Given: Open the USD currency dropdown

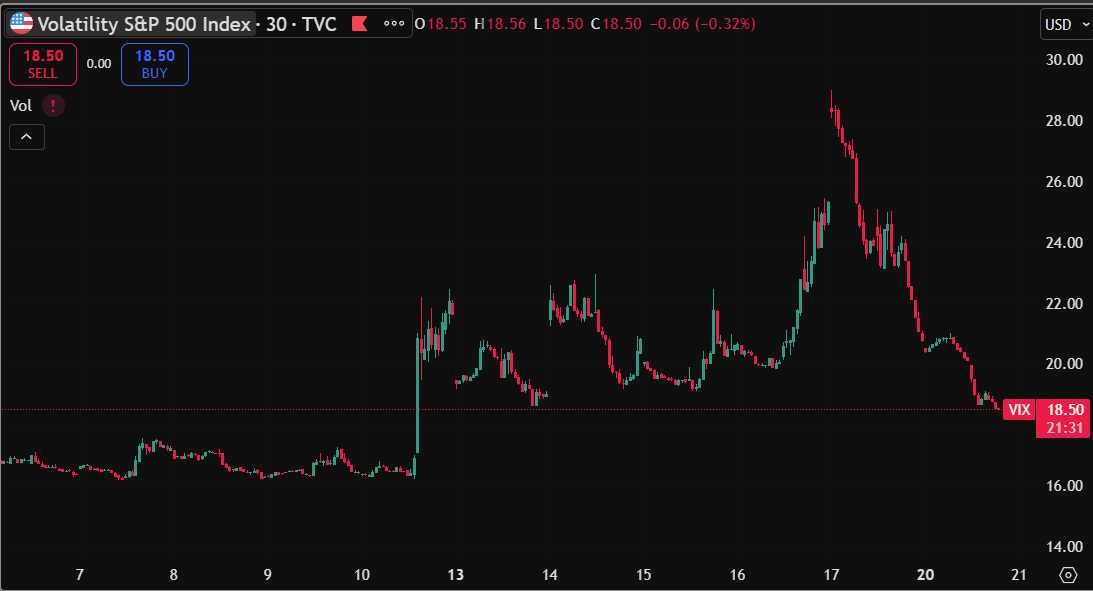Looking at the screenshot, I should [1066, 24].
